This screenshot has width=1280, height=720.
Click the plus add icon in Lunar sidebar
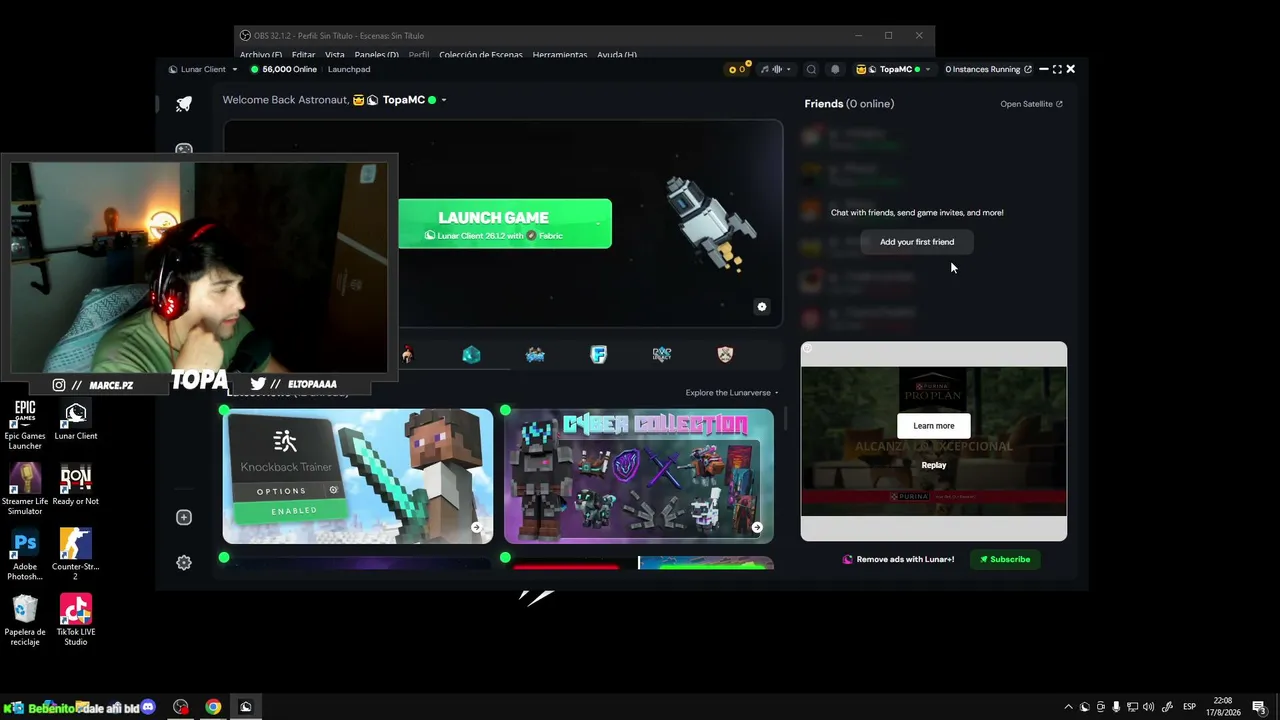click(x=184, y=517)
